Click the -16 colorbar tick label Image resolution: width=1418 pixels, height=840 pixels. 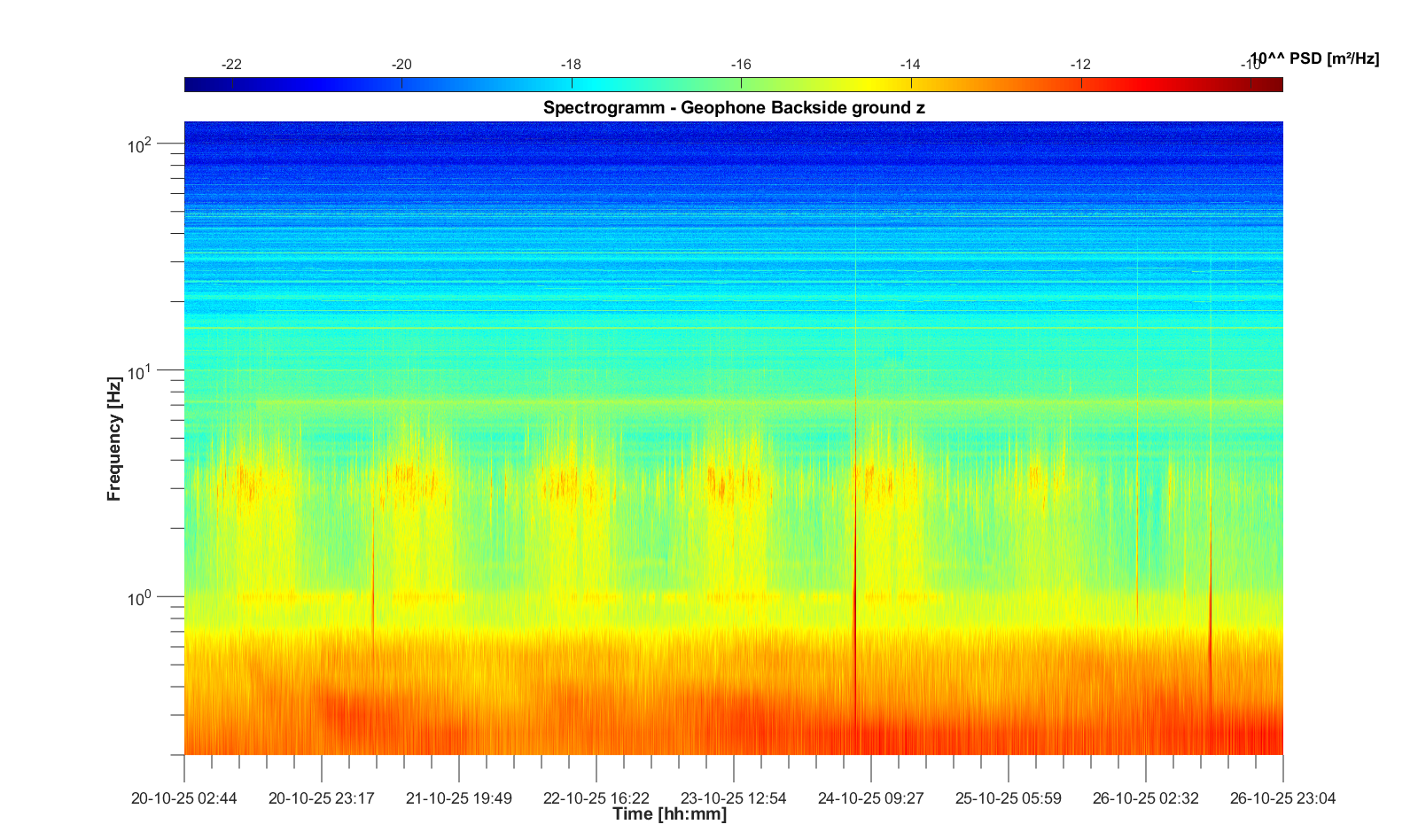pyautogui.click(x=741, y=65)
